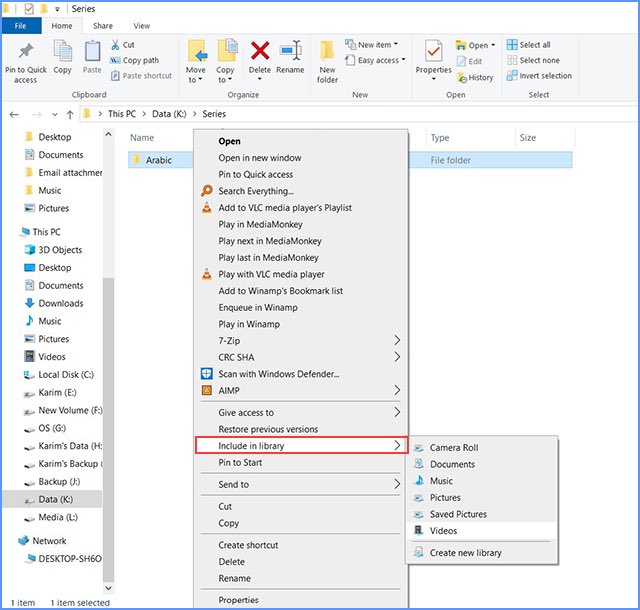
Task: Go back with the left arrow
Action: tap(14, 115)
